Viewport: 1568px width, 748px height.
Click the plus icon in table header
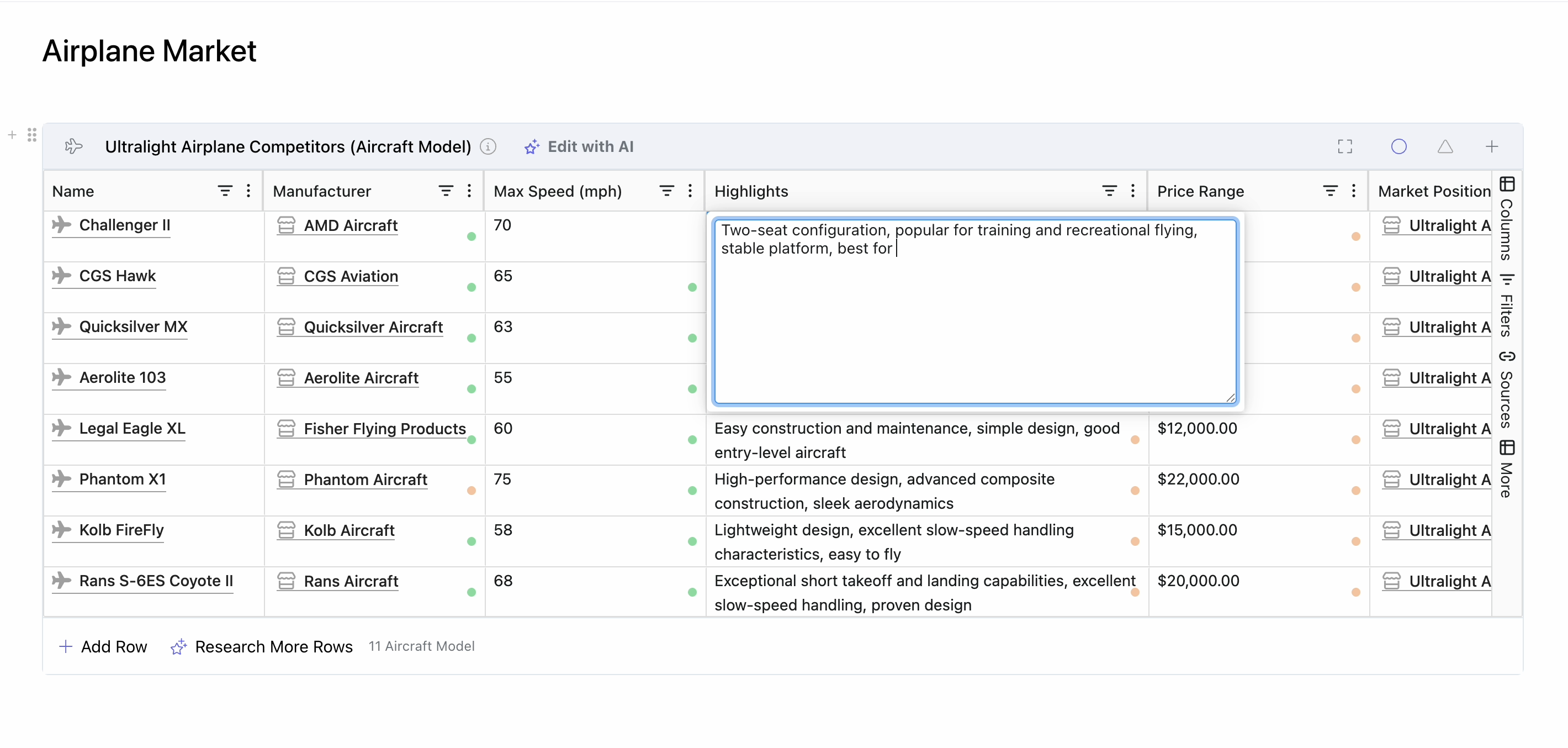click(x=1491, y=146)
